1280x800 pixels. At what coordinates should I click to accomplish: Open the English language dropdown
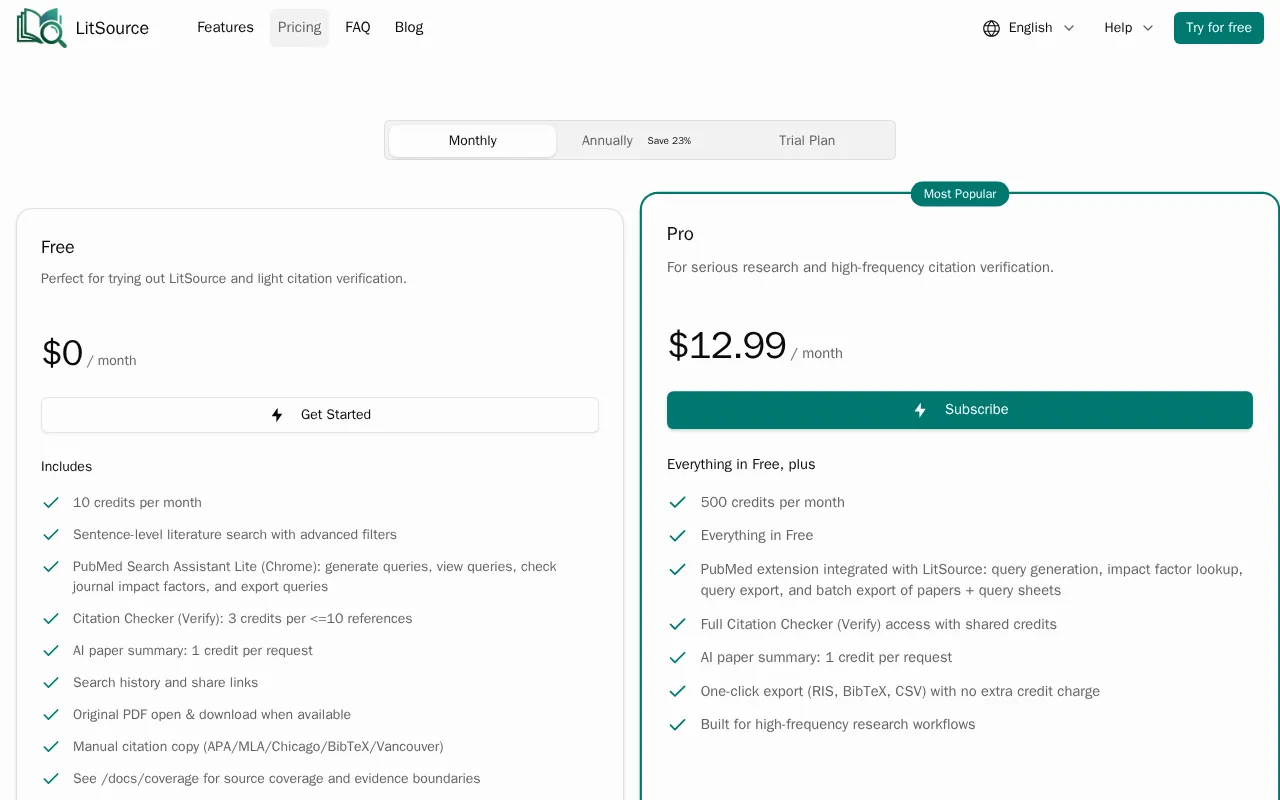[1029, 28]
